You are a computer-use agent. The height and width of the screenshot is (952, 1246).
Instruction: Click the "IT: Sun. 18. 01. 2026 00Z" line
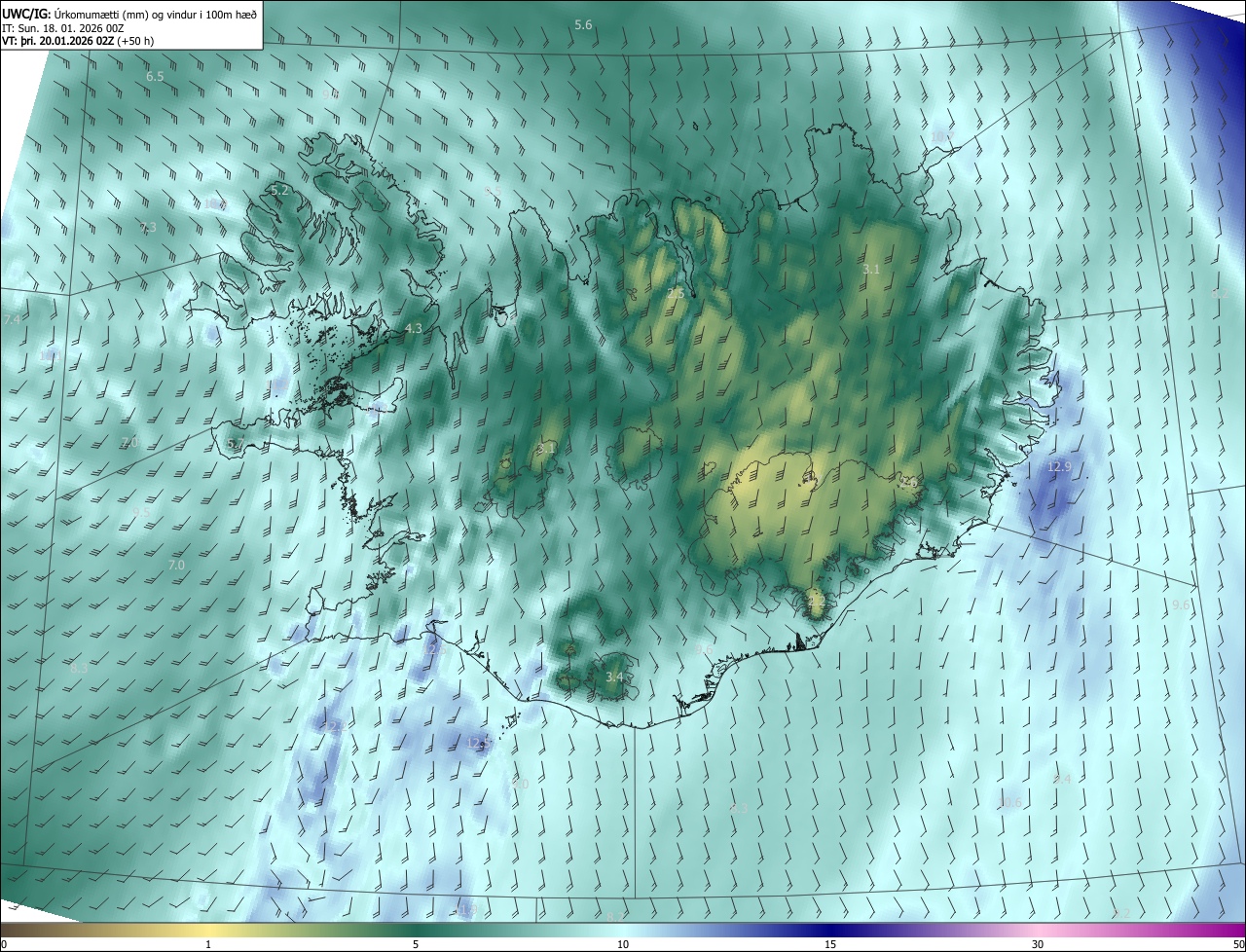click(63, 27)
